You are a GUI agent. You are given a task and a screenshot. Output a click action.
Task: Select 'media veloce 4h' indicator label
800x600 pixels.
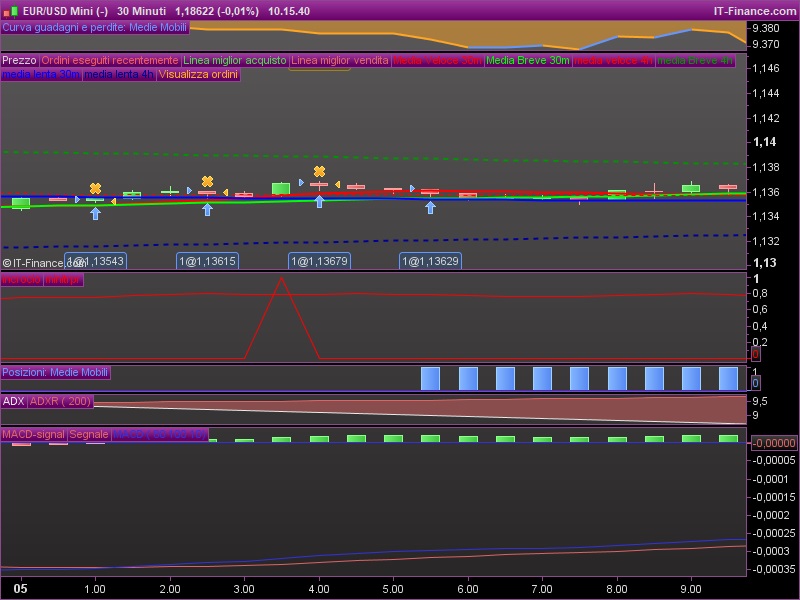(x=613, y=60)
